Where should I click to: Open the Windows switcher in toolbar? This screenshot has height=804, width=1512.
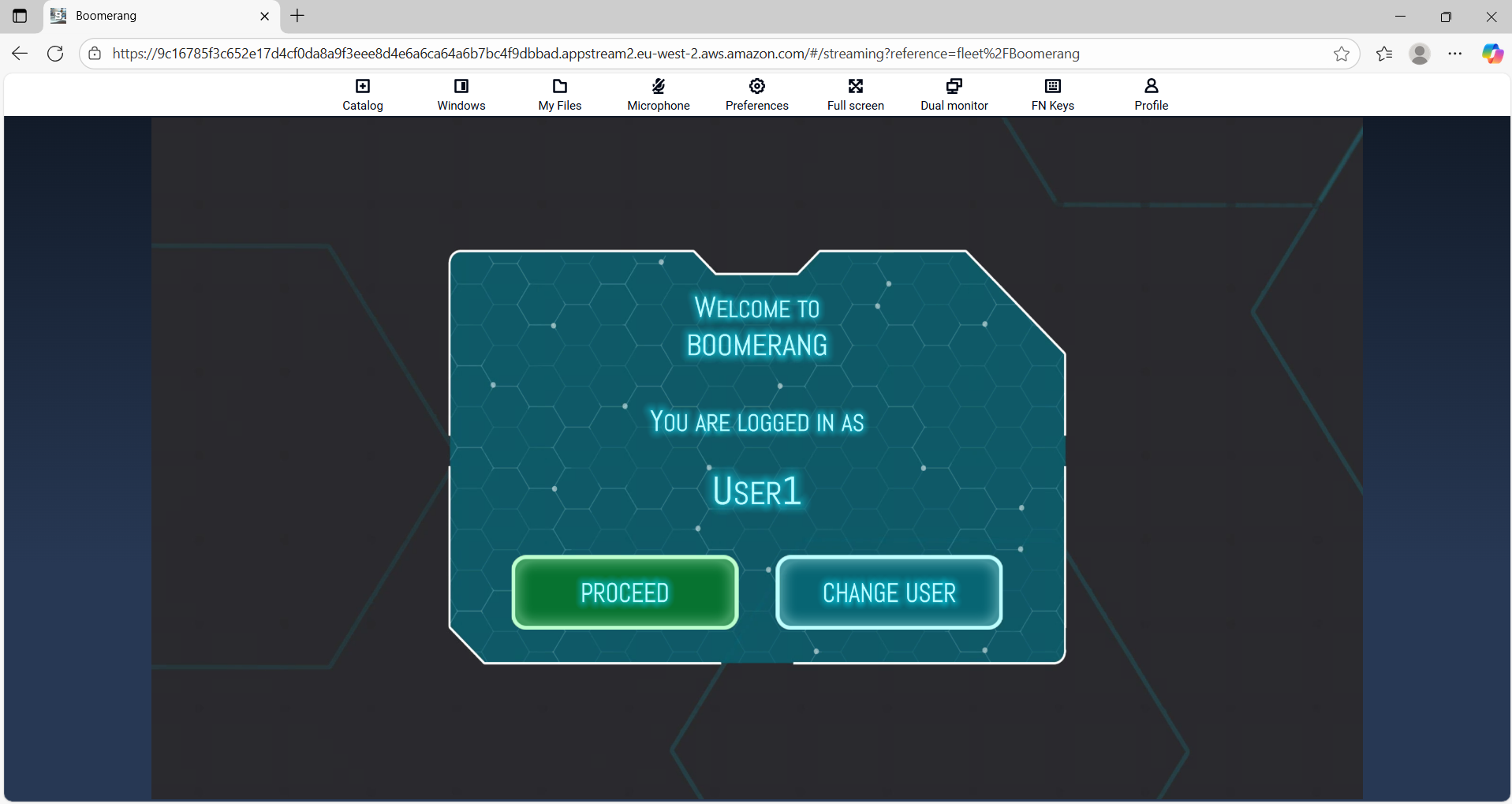tap(461, 95)
